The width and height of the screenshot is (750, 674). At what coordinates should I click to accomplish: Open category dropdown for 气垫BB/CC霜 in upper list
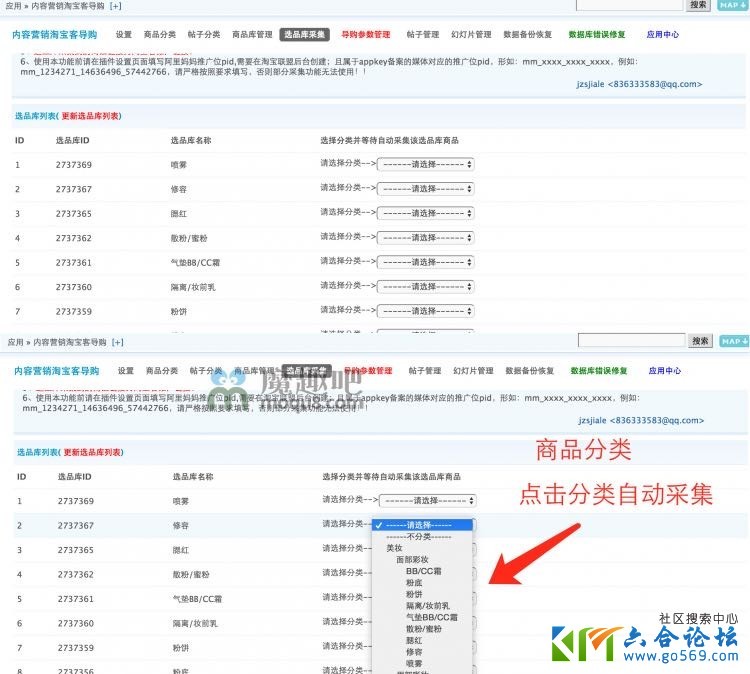[426, 262]
